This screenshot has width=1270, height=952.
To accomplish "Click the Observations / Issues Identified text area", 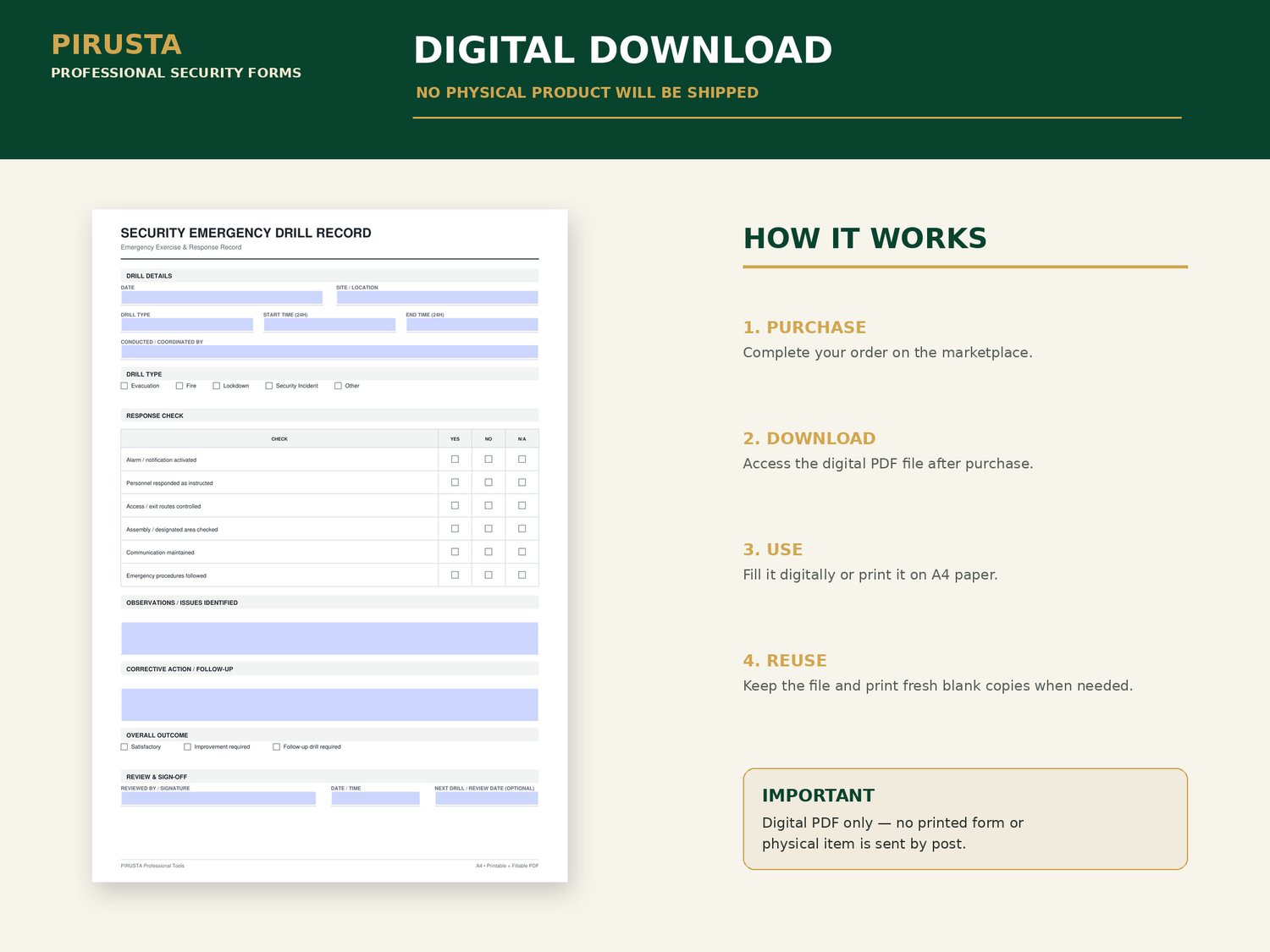I will (329, 639).
